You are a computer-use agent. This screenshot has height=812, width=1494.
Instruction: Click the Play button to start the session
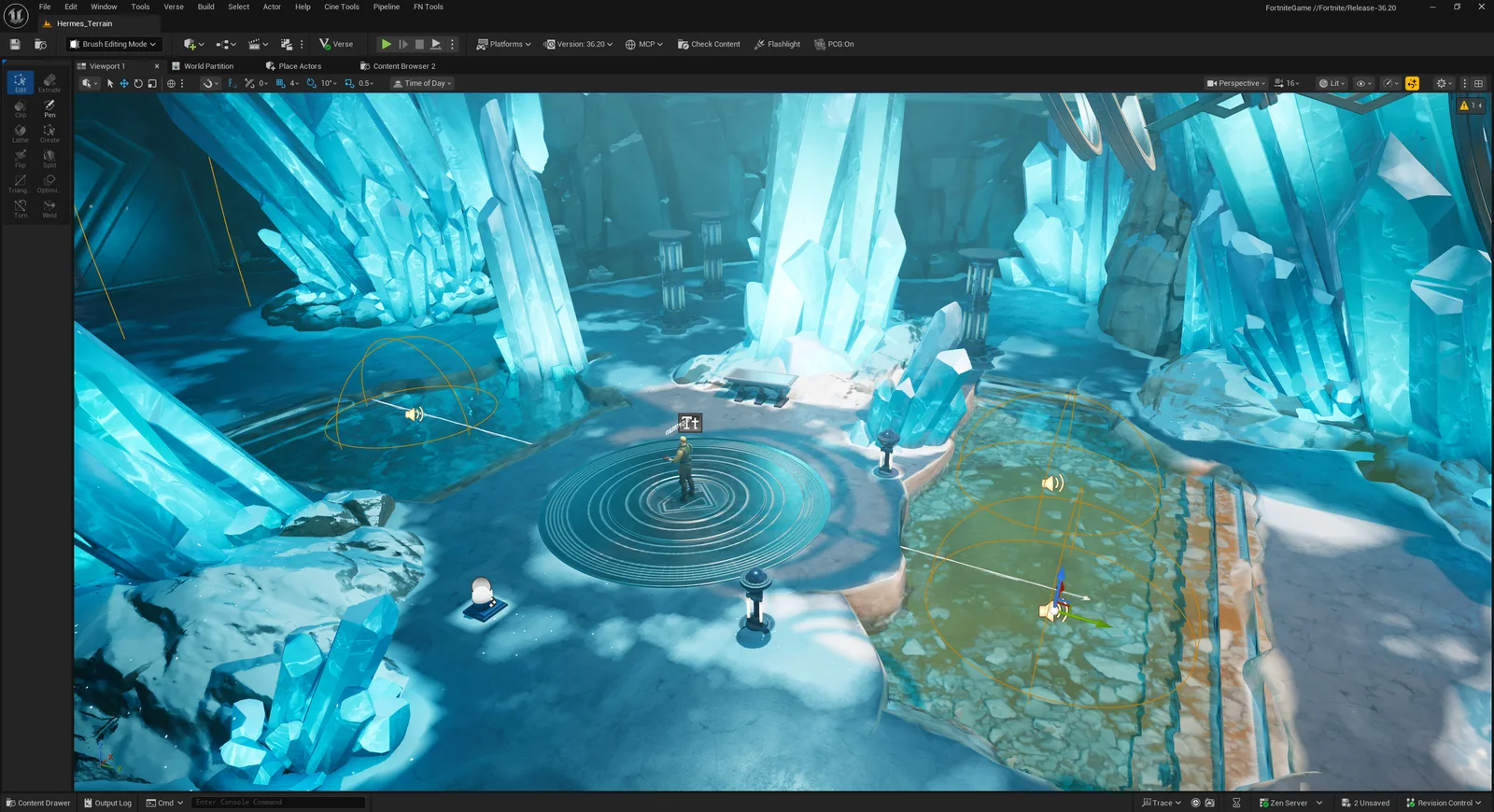(386, 44)
